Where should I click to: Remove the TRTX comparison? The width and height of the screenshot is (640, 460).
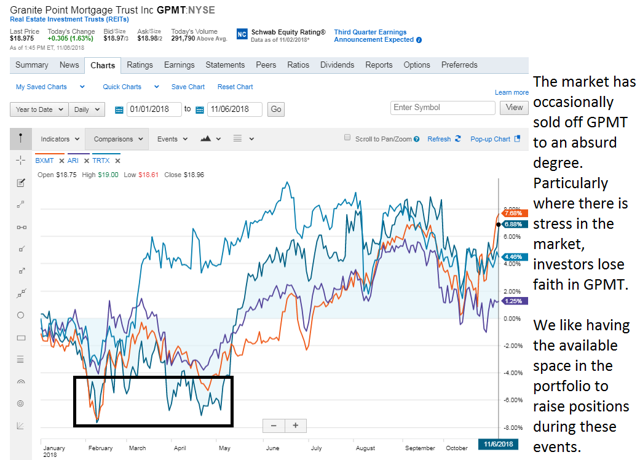coord(117,161)
